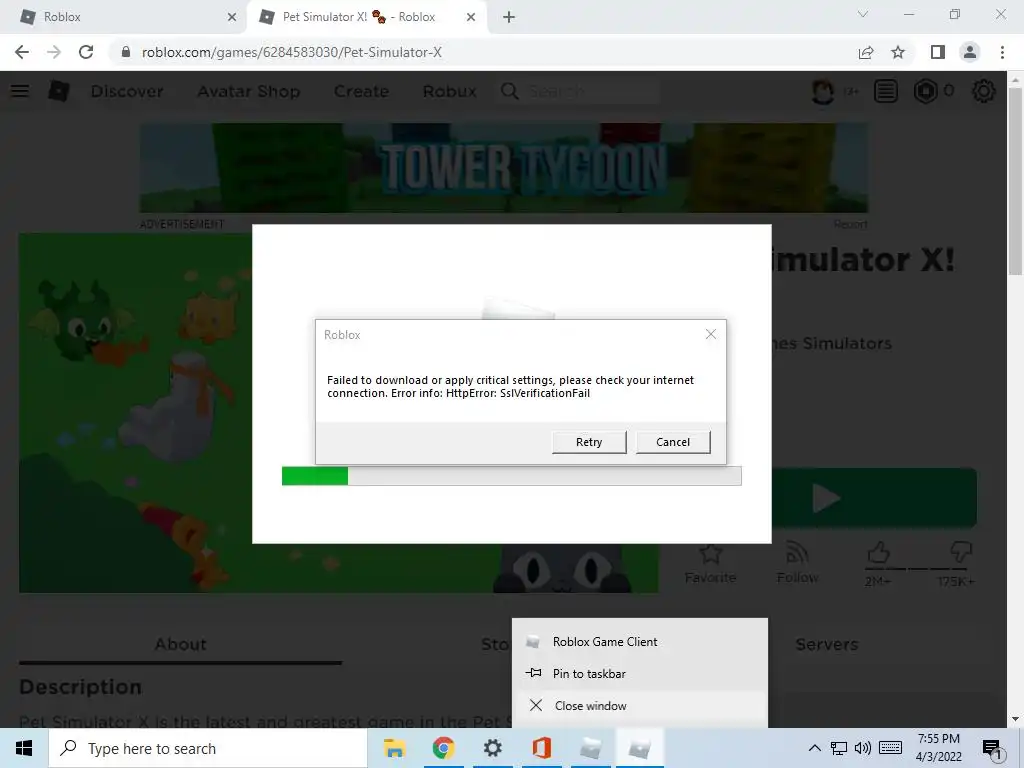Bookmark this page with the star
Viewport: 1024px width, 768px height.
pyautogui.click(x=898, y=52)
